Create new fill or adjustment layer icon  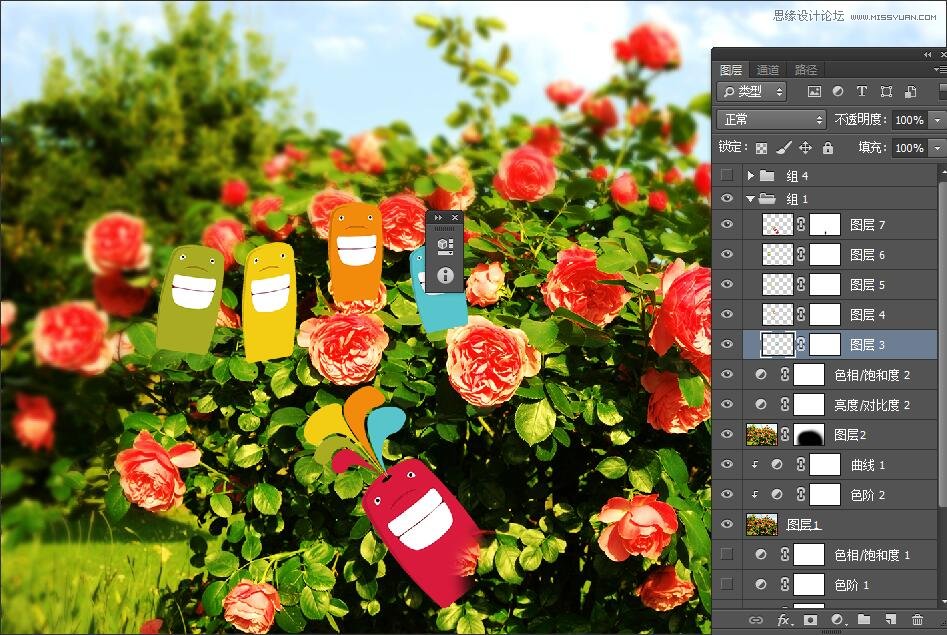(x=838, y=620)
